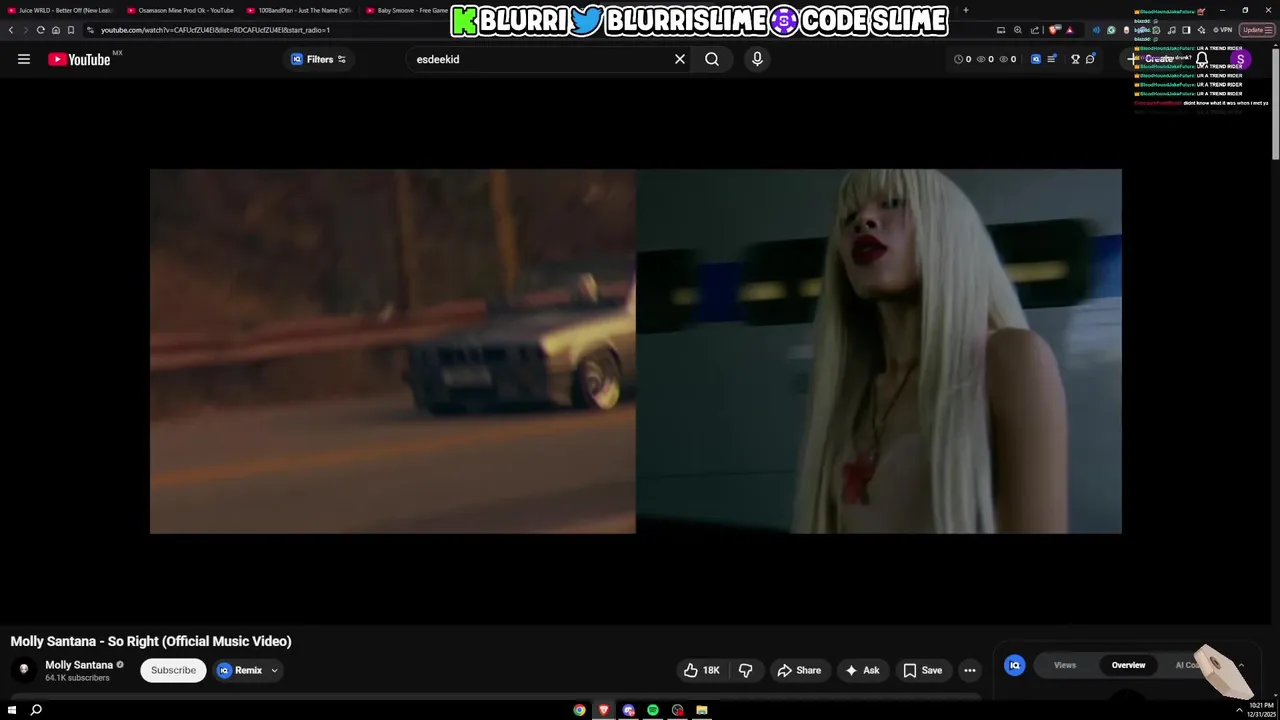Image resolution: width=1280 pixels, height=720 pixels.
Task: Click the browser Update button
Action: [1255, 30]
